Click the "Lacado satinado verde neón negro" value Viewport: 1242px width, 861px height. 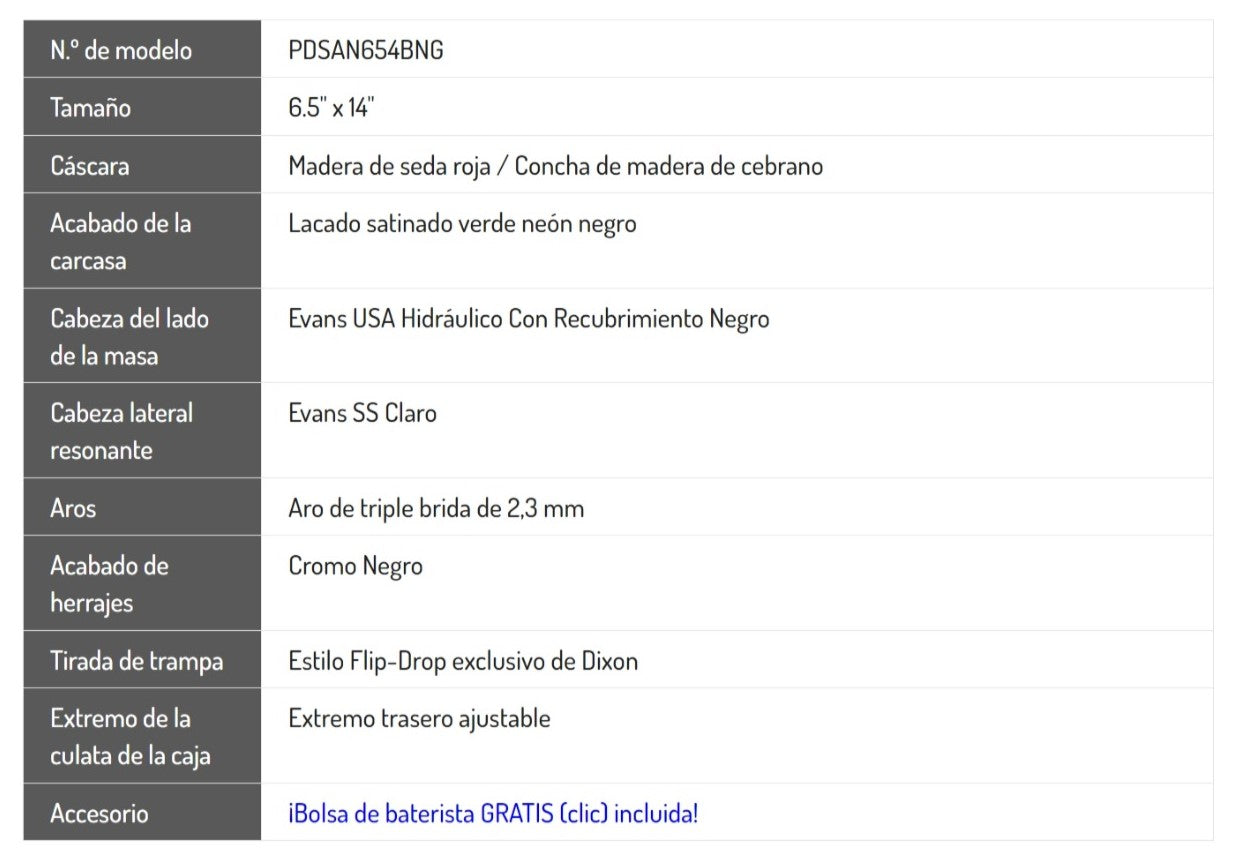click(x=462, y=224)
